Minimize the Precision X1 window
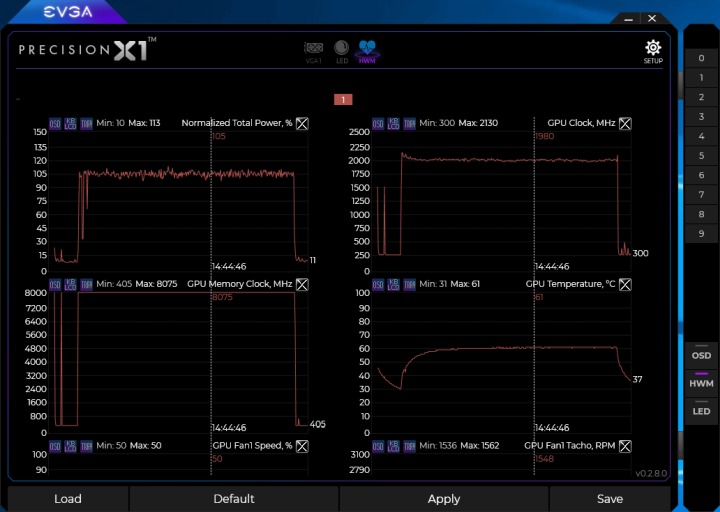Image resolution: width=720 pixels, height=512 pixels. [x=629, y=19]
